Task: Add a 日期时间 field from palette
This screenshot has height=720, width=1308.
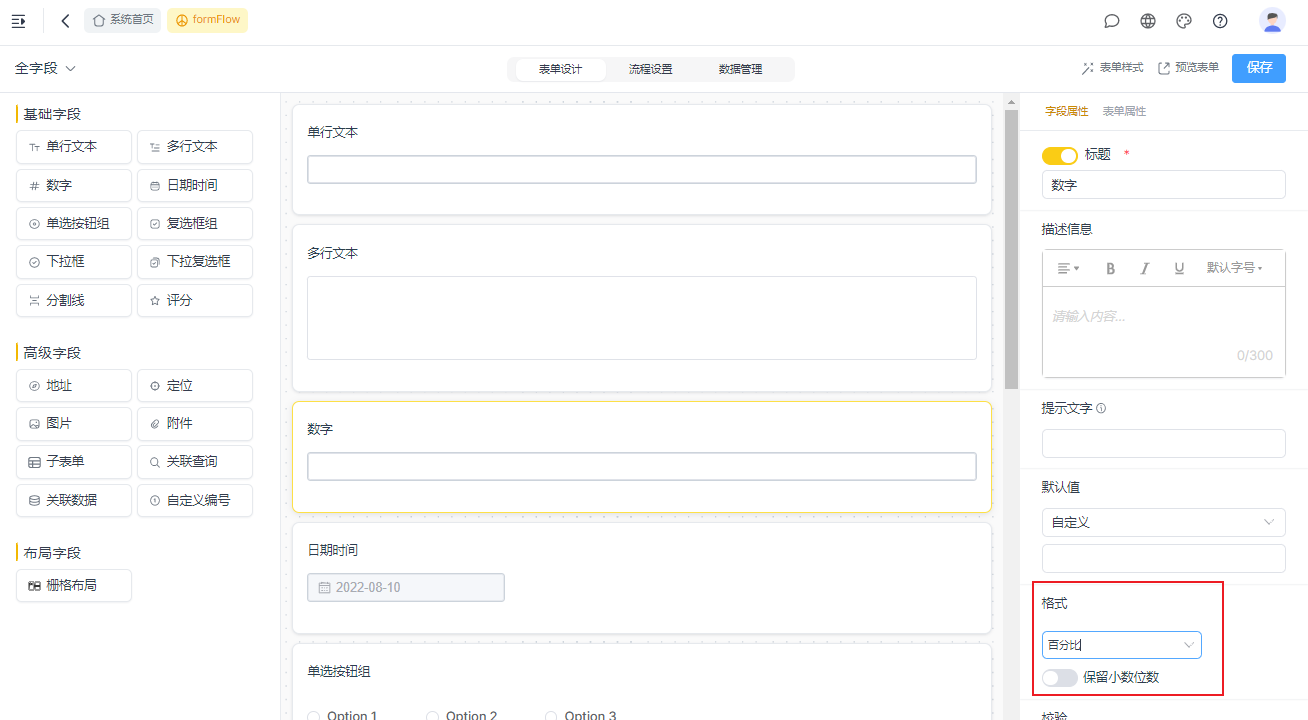Action: (x=195, y=186)
